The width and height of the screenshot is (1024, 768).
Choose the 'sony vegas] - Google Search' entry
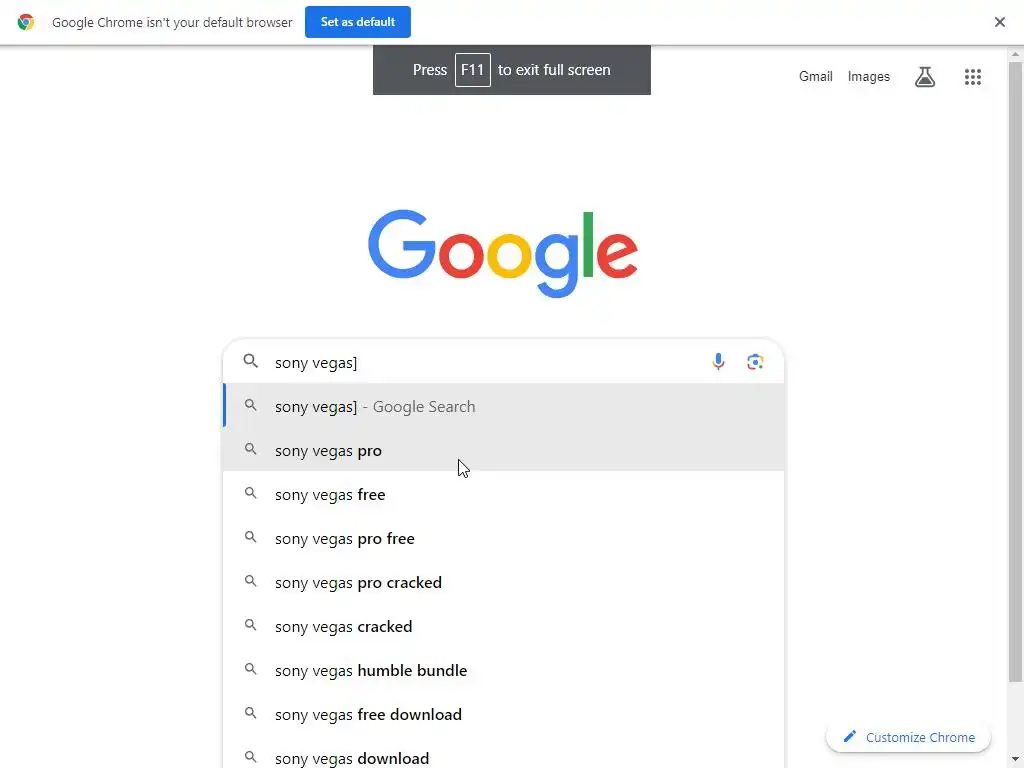point(375,407)
